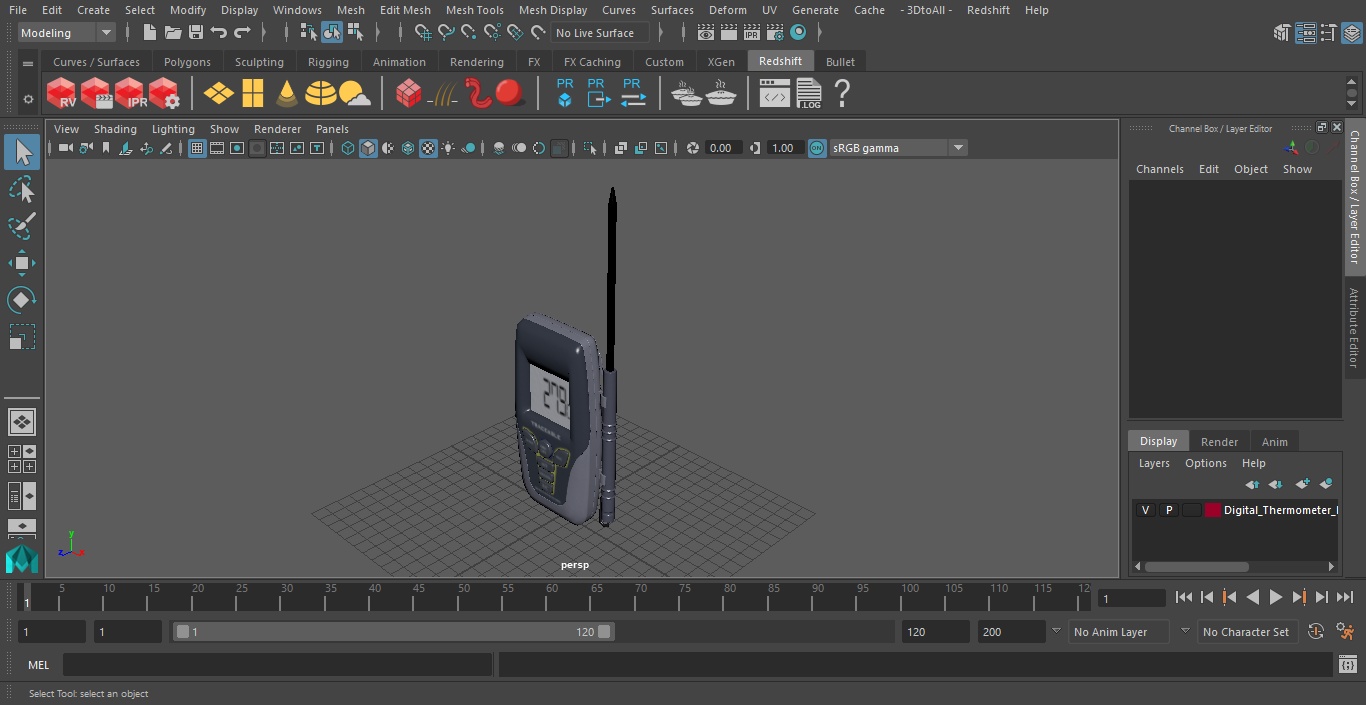Viewport: 1366px width, 705px height.
Task: Open Redshift RenderView shelf icon
Action: [x=62, y=94]
